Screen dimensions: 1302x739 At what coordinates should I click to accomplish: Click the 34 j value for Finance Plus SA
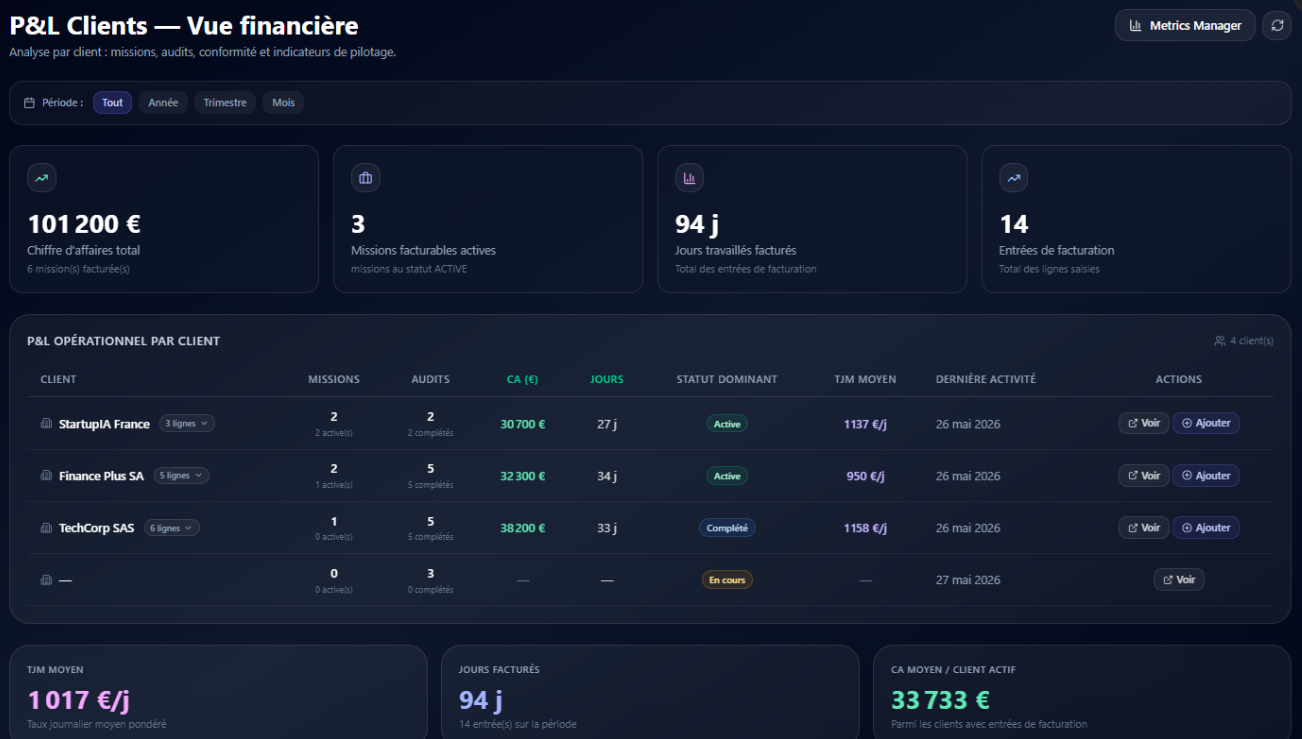point(607,476)
